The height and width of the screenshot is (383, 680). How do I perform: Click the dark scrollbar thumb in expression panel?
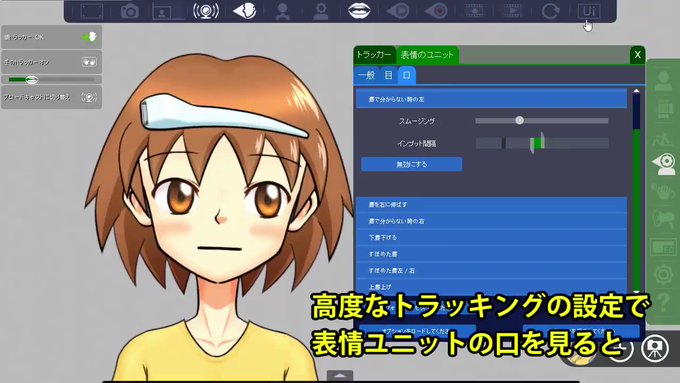click(x=636, y=111)
